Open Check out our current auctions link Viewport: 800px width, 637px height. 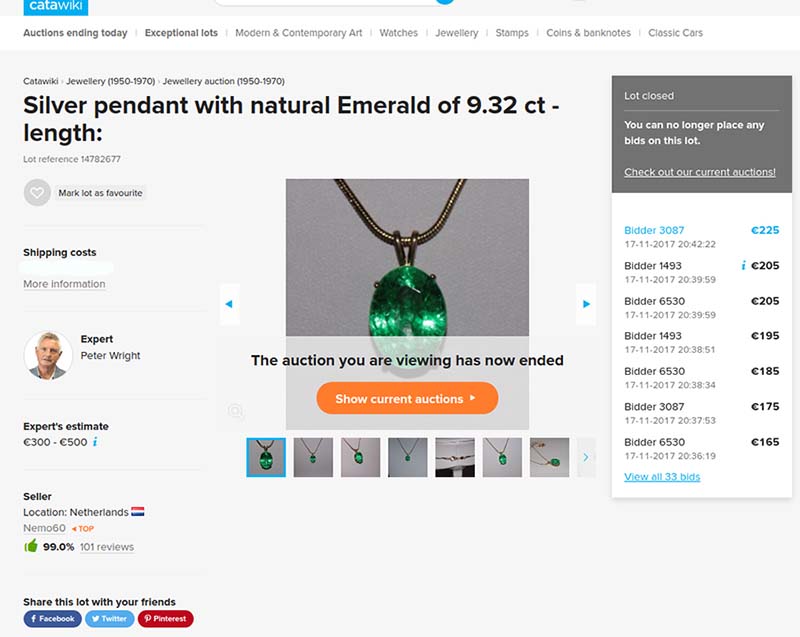(x=700, y=172)
